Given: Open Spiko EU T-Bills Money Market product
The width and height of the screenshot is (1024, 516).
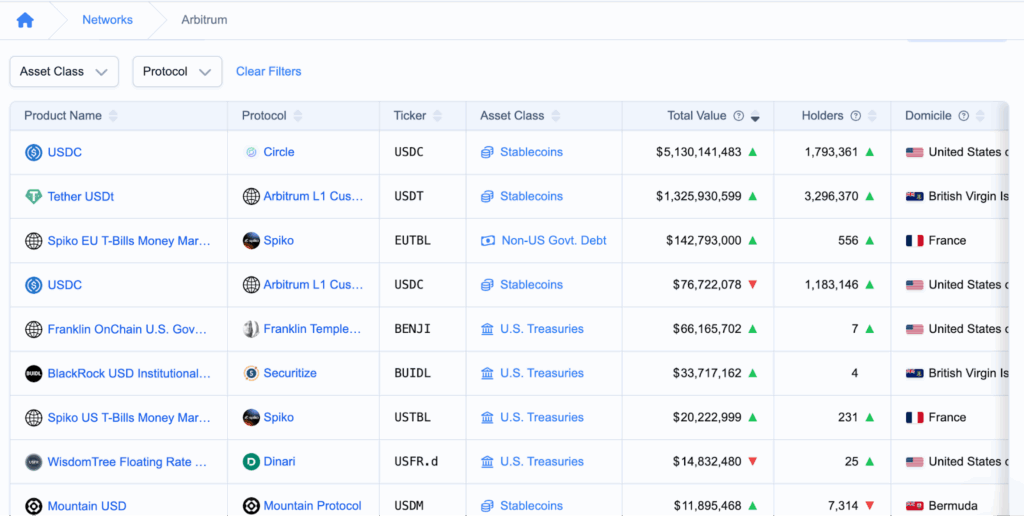Looking at the screenshot, I should tap(129, 241).
